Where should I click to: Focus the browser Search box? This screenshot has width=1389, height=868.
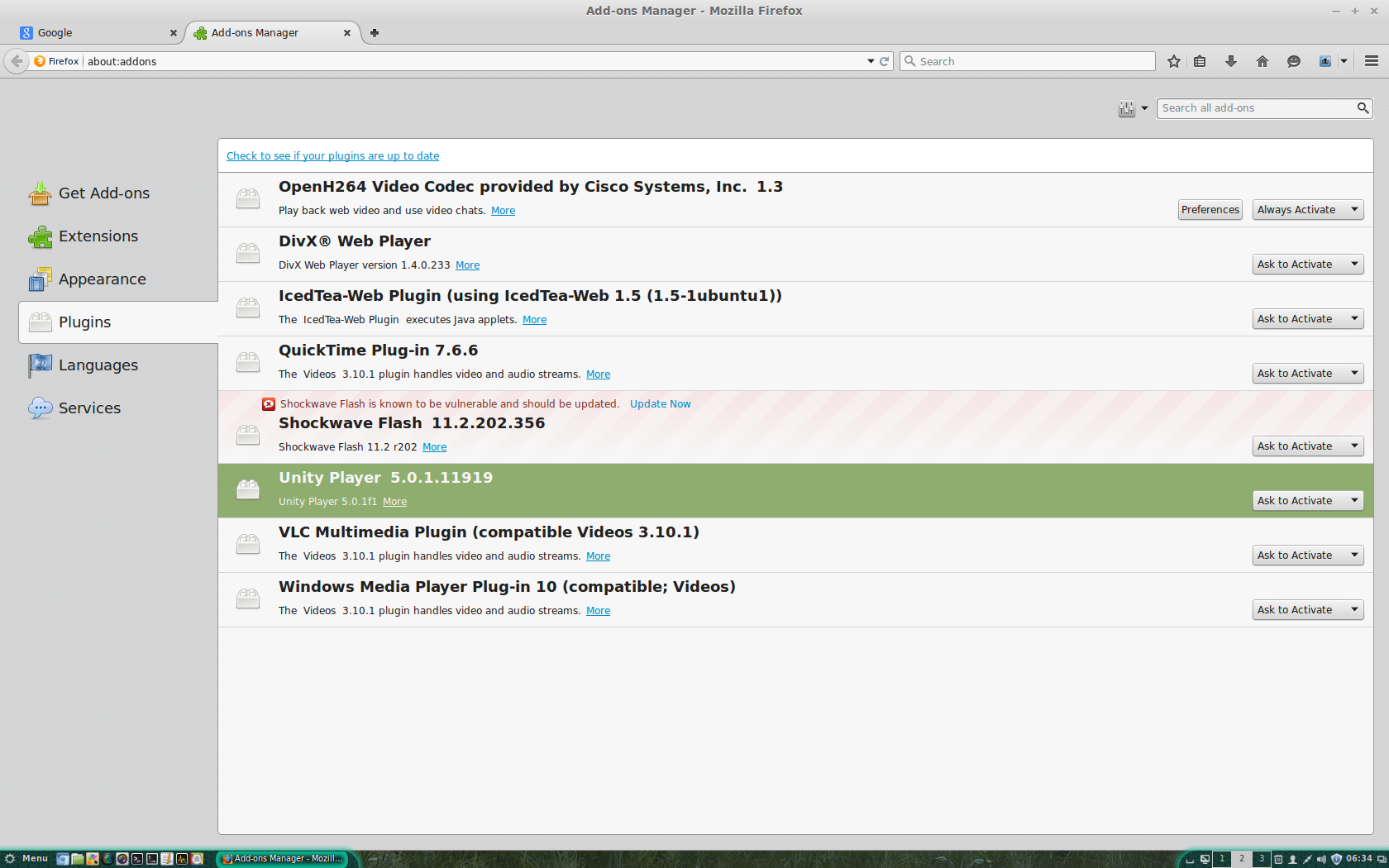point(1028,61)
